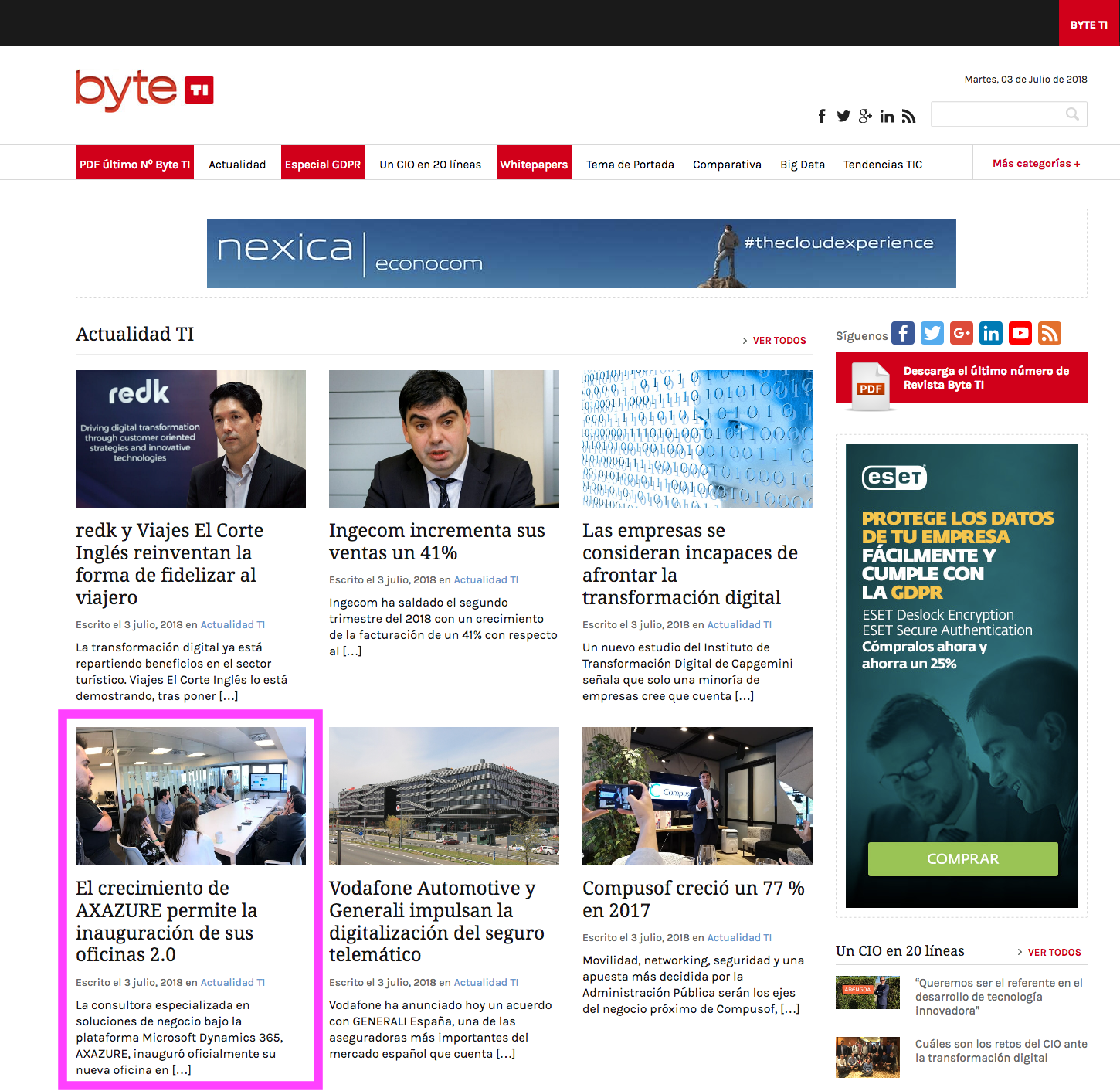
Task: Click Actualidad TI category under the AXAZURE article
Action: [x=232, y=982]
